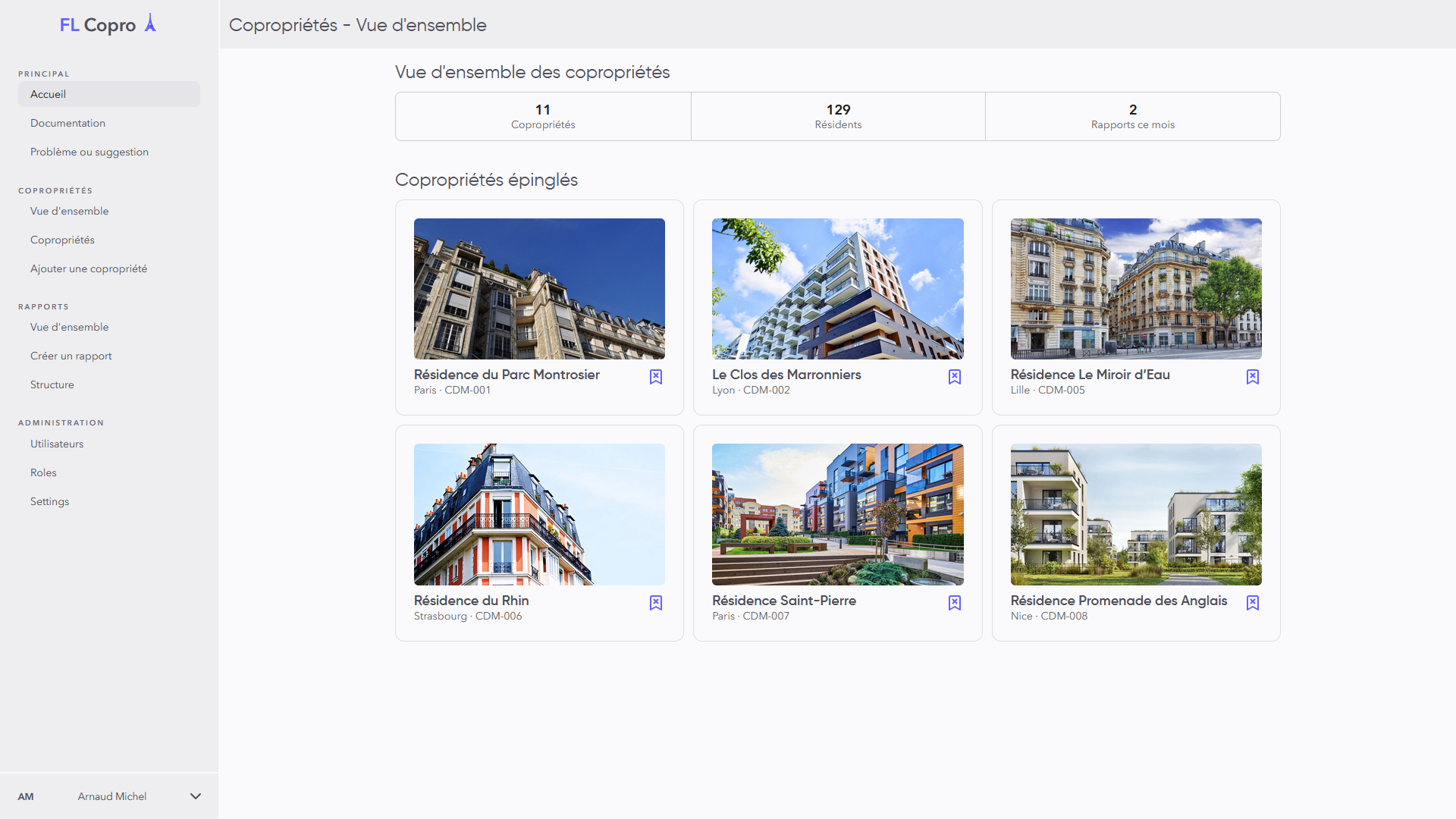Unpin Résidence Saint-Pierre bookmark icon

[x=955, y=603]
